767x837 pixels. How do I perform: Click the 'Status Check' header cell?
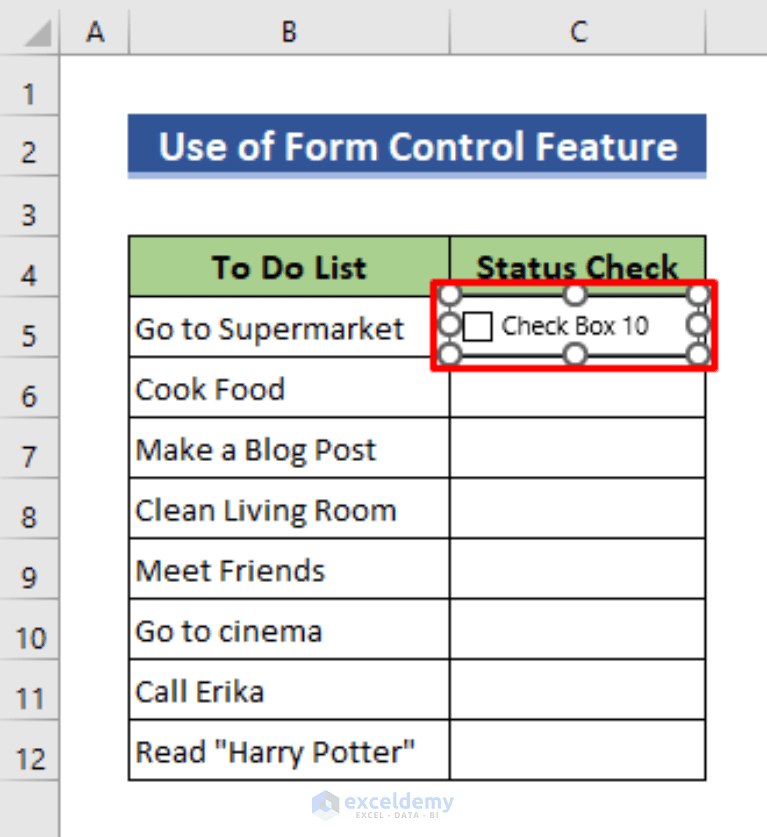point(578,267)
